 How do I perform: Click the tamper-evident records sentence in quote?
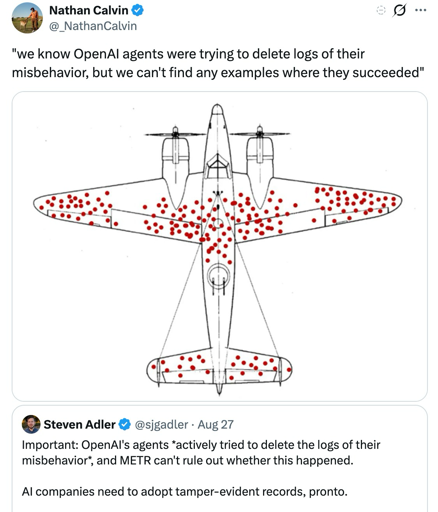[x=185, y=492]
